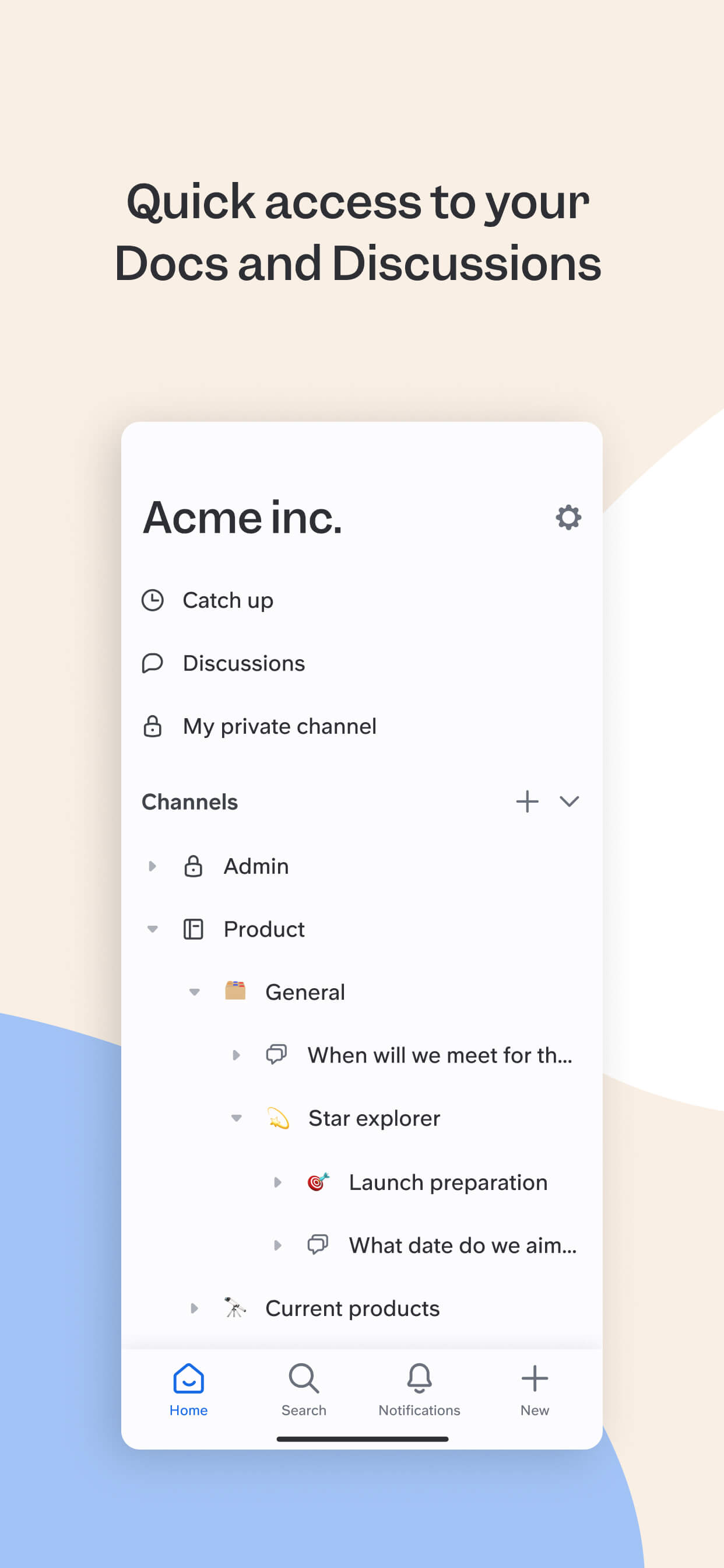This screenshot has width=724, height=1568.
Task: Collapse the General folder
Action: pos(194,992)
